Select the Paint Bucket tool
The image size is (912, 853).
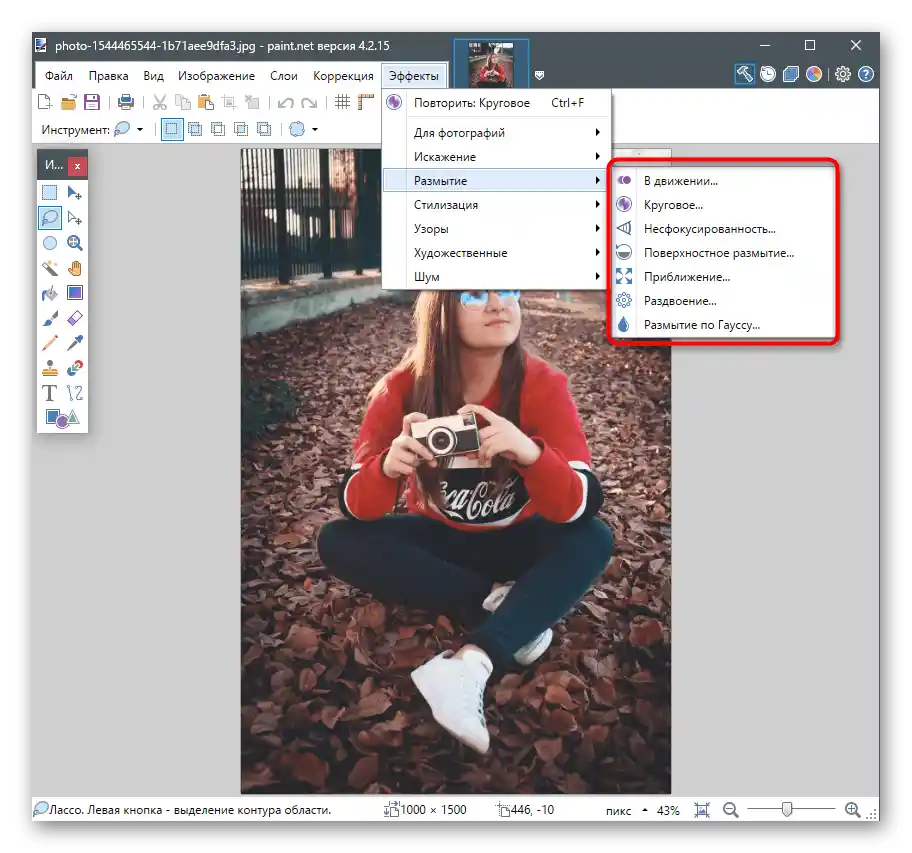[49, 293]
